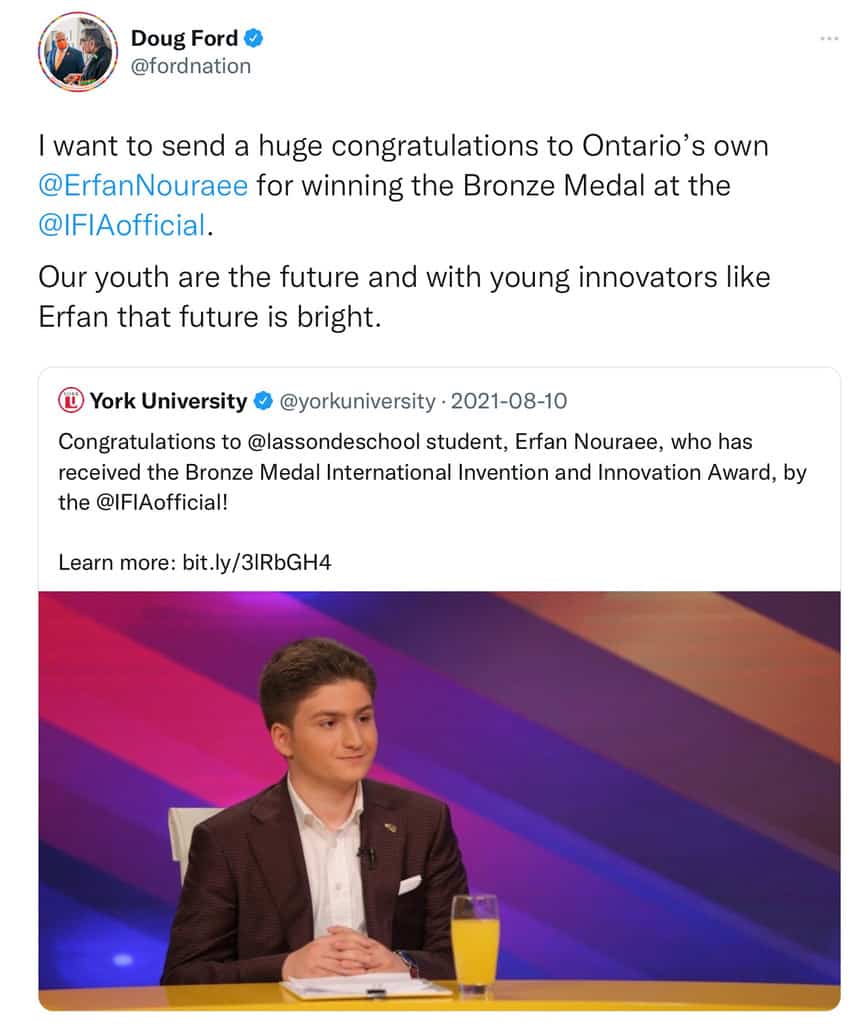
Task: Open the tweet's more options menu
Action: [x=829, y=39]
